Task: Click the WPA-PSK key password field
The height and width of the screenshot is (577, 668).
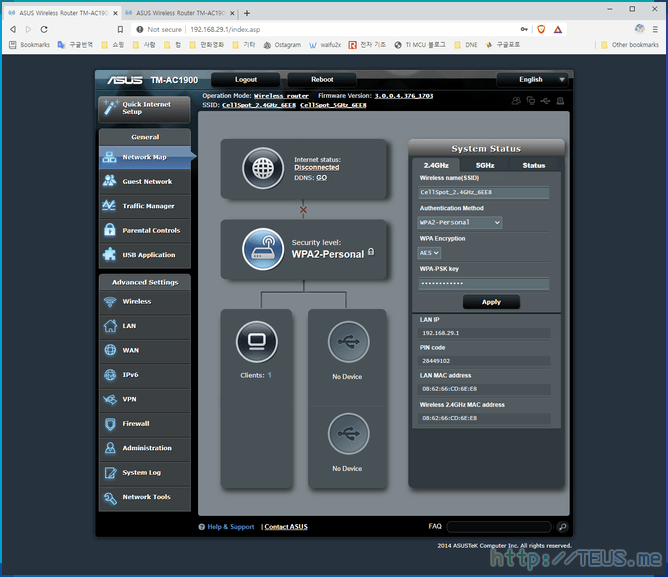Action: pos(484,284)
